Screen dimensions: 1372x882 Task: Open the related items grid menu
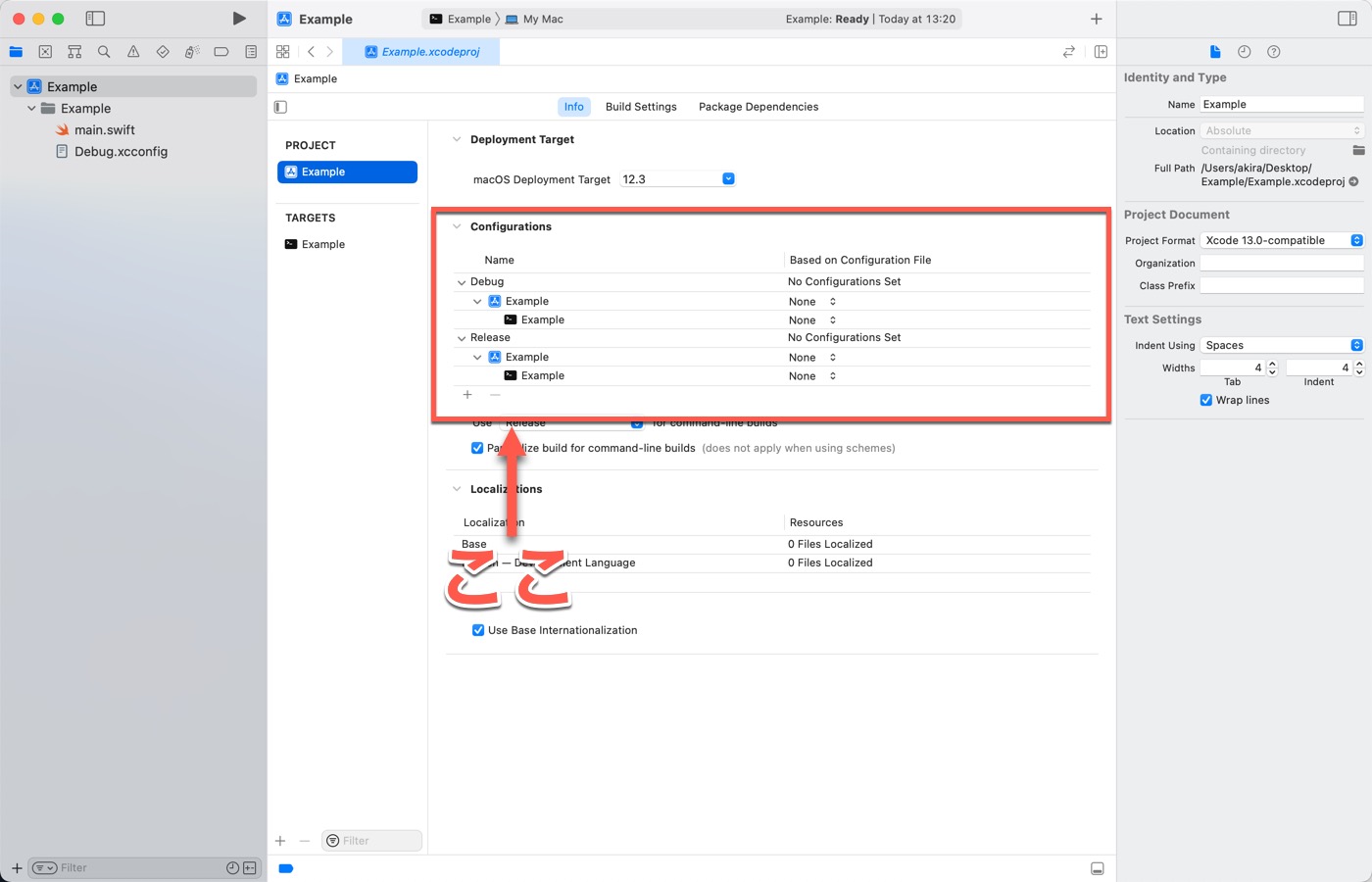283,52
